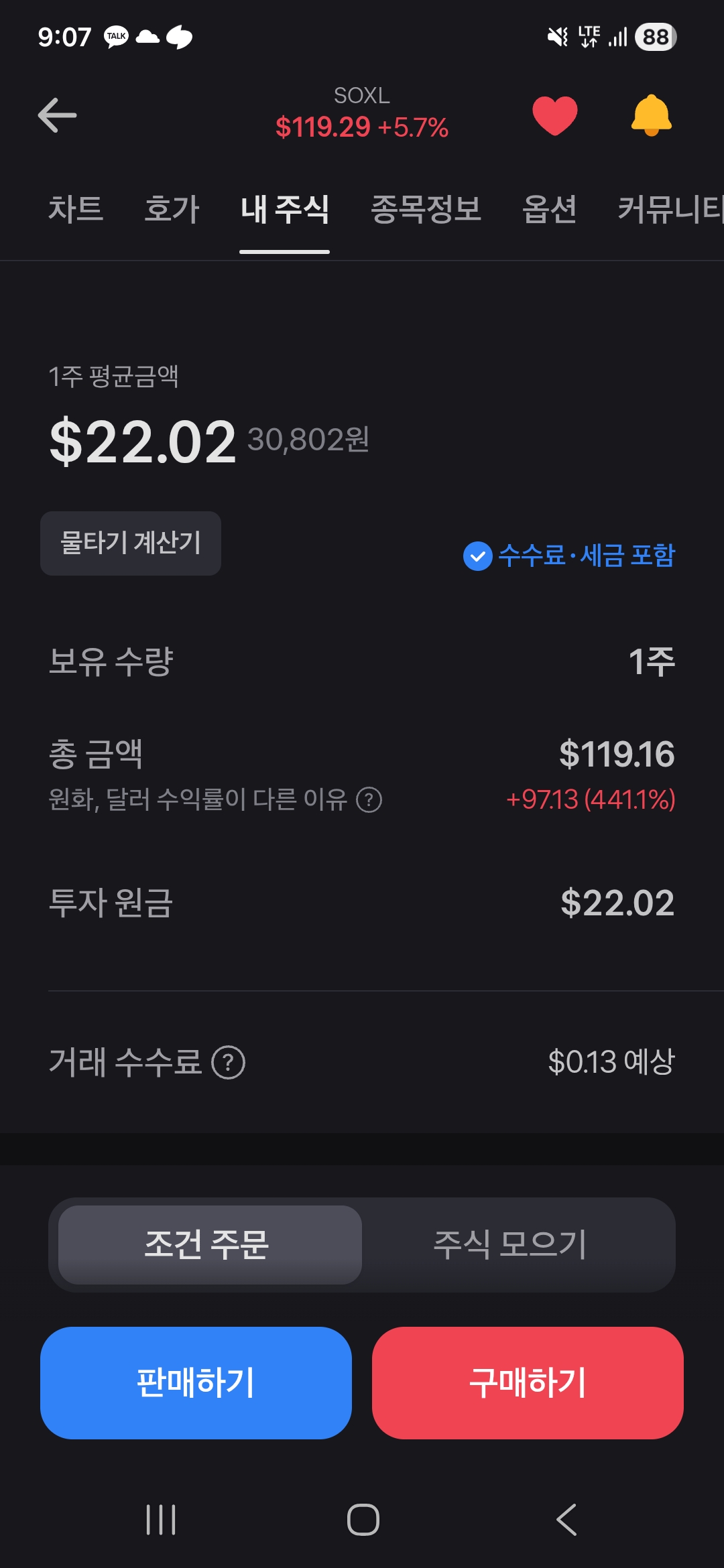Tap the Android home button icon
The width and height of the screenshot is (724, 1568).
click(363, 1519)
